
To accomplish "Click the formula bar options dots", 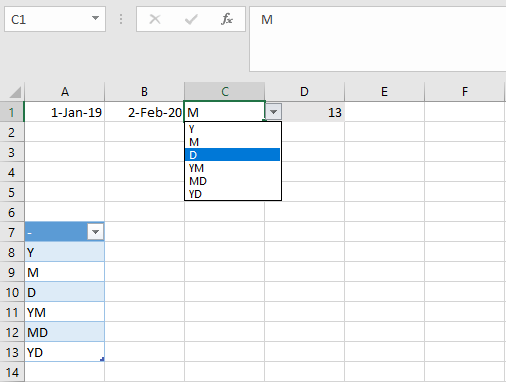I will click(x=121, y=19).
